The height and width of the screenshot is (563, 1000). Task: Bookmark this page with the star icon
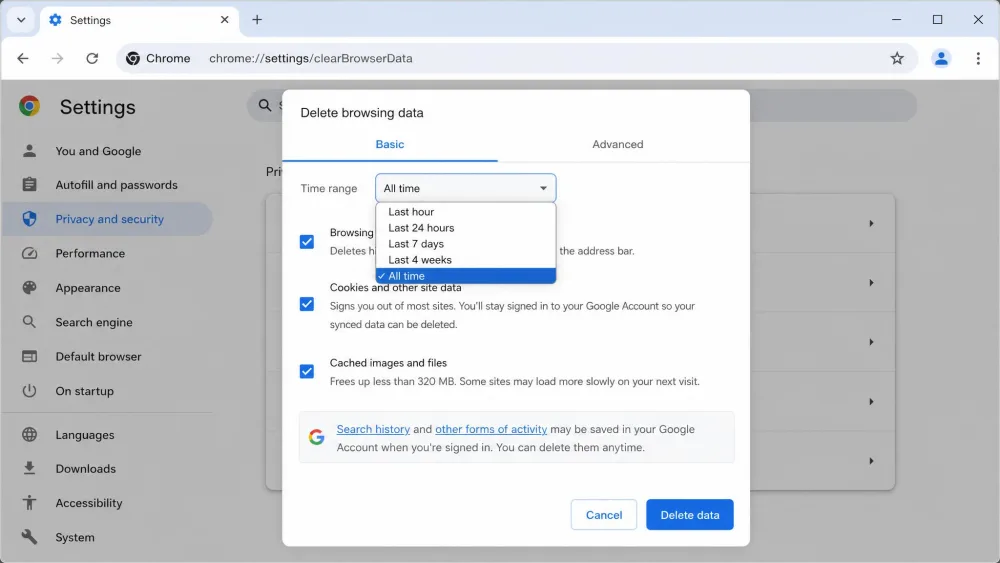[x=897, y=59]
